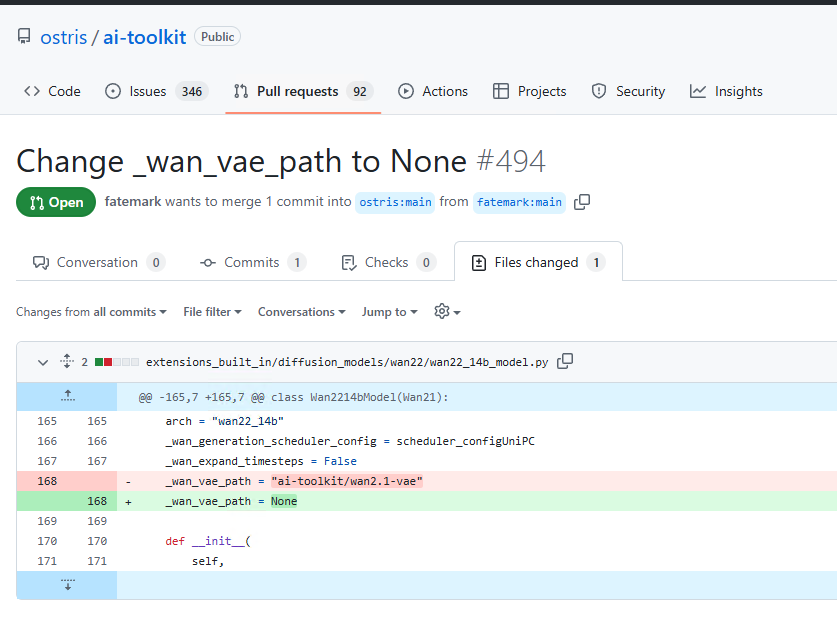This screenshot has width=837, height=620.
Task: Click line number 171 in right column
Action: [97, 561]
